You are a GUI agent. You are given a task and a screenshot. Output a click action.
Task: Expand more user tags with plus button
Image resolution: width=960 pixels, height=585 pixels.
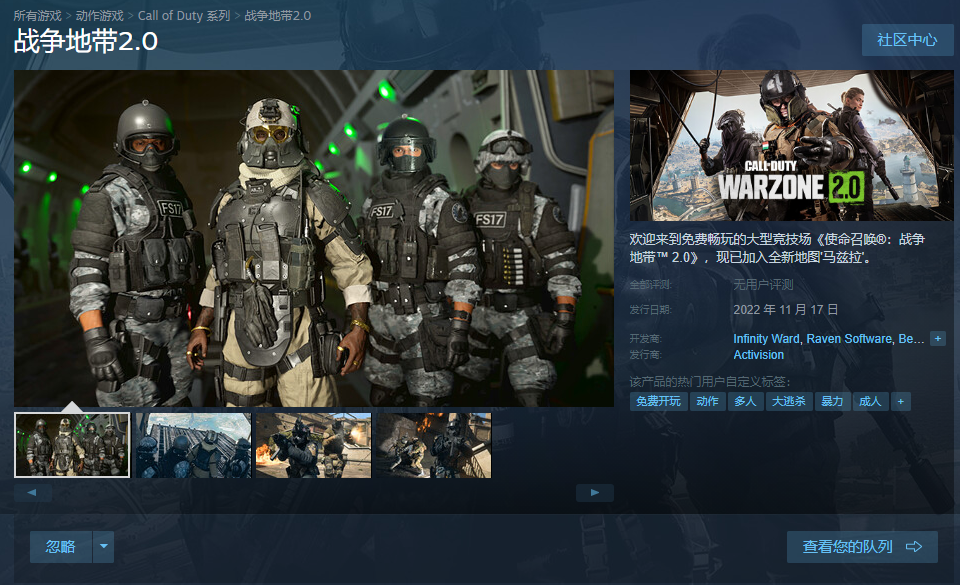(x=900, y=401)
